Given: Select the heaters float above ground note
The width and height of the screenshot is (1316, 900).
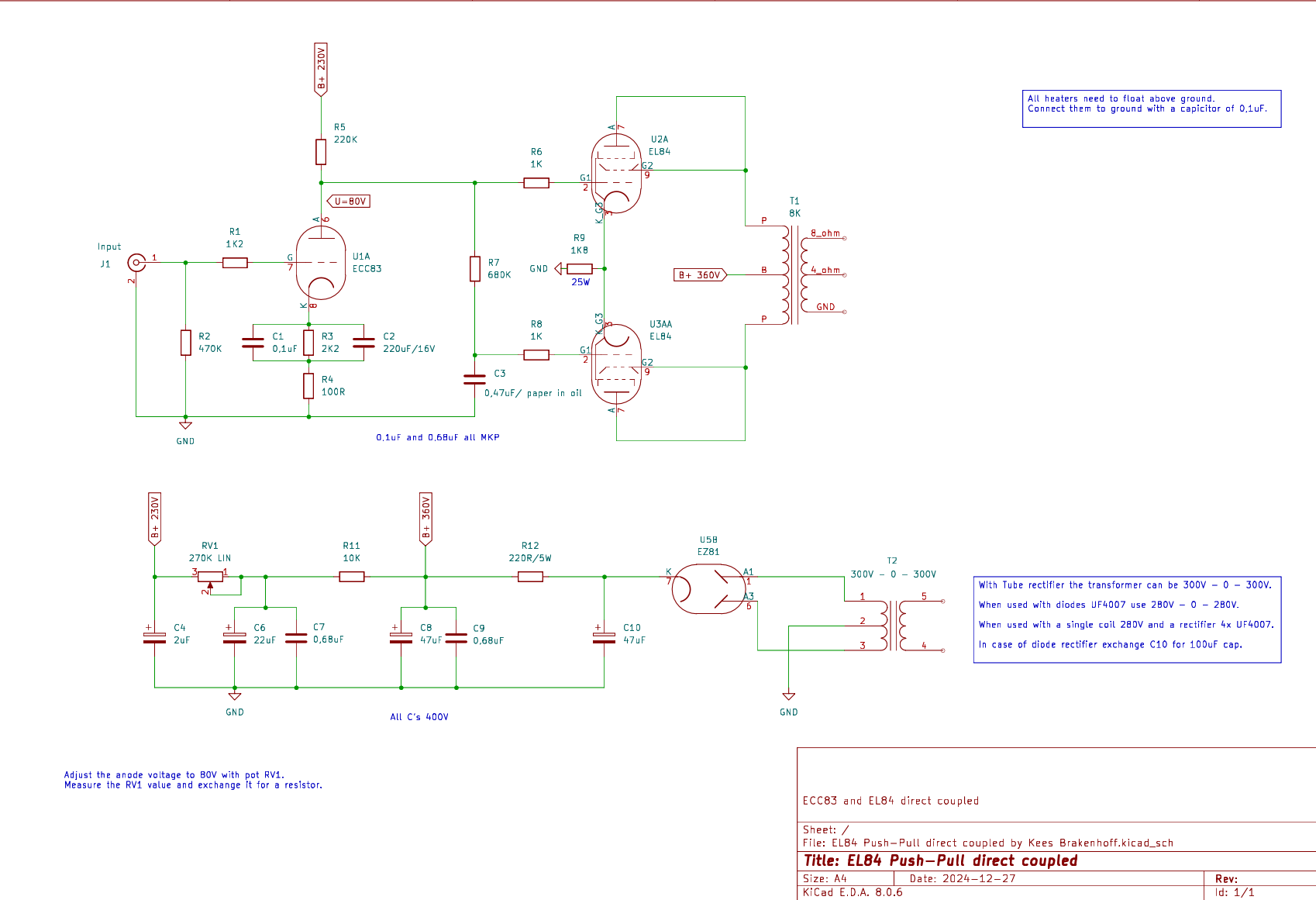Looking at the screenshot, I should click(1152, 109).
